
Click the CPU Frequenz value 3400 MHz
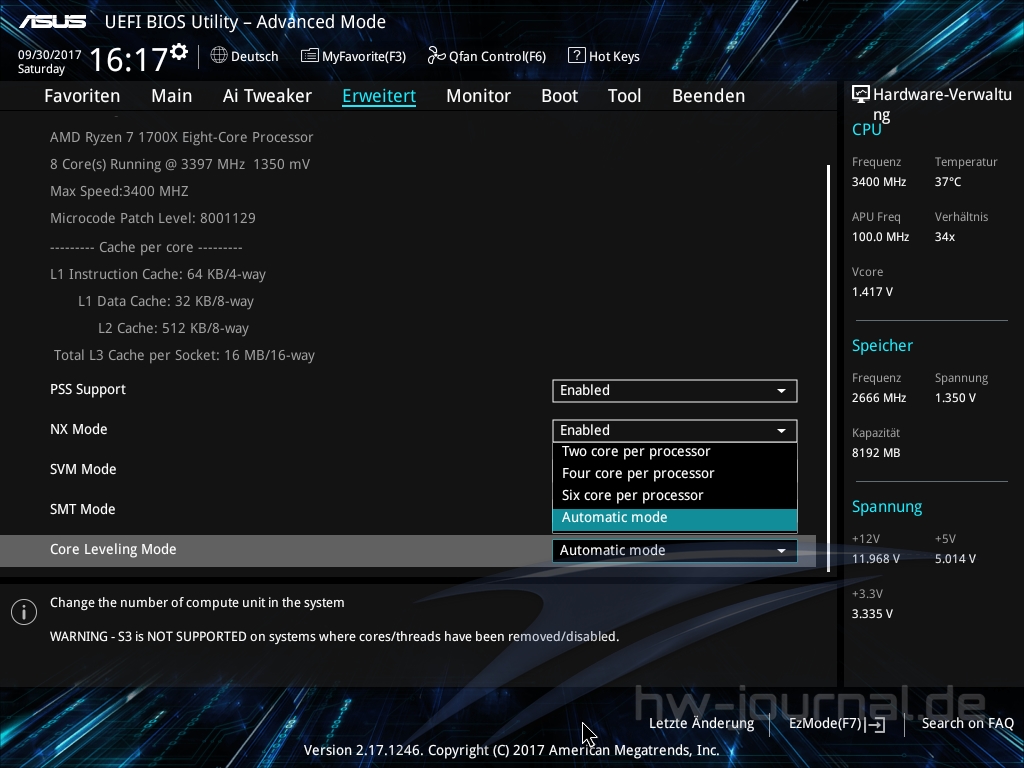click(879, 182)
